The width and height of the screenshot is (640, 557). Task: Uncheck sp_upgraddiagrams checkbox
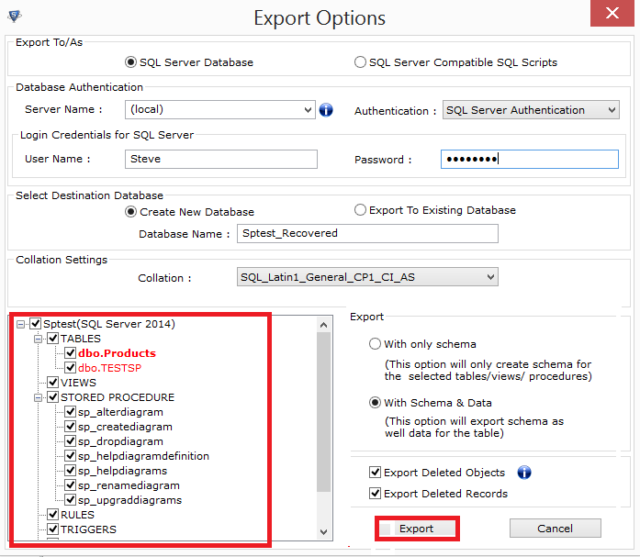pyautogui.click(x=71, y=500)
